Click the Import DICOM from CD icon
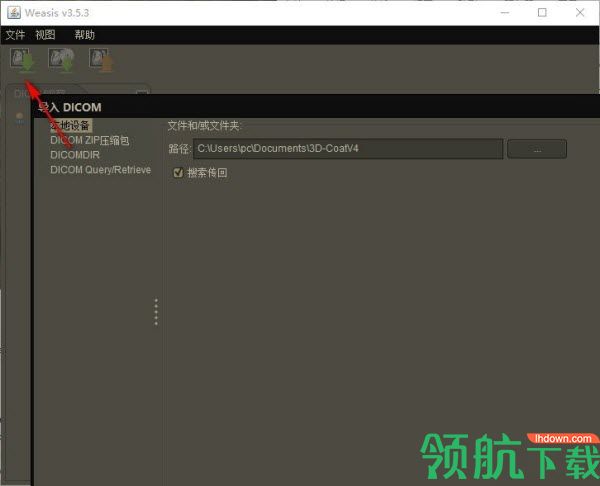The height and width of the screenshot is (486, 600). tap(61, 60)
